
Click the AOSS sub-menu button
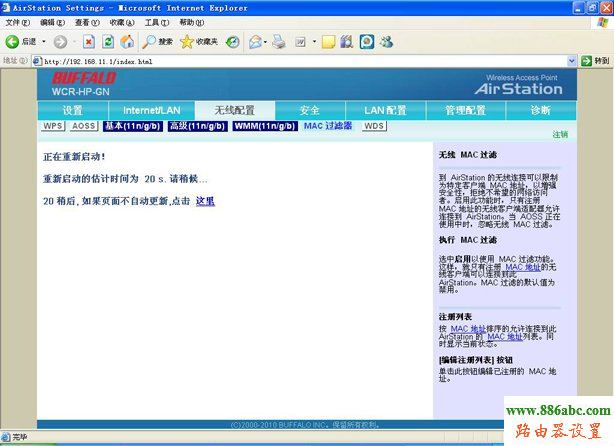click(x=84, y=127)
